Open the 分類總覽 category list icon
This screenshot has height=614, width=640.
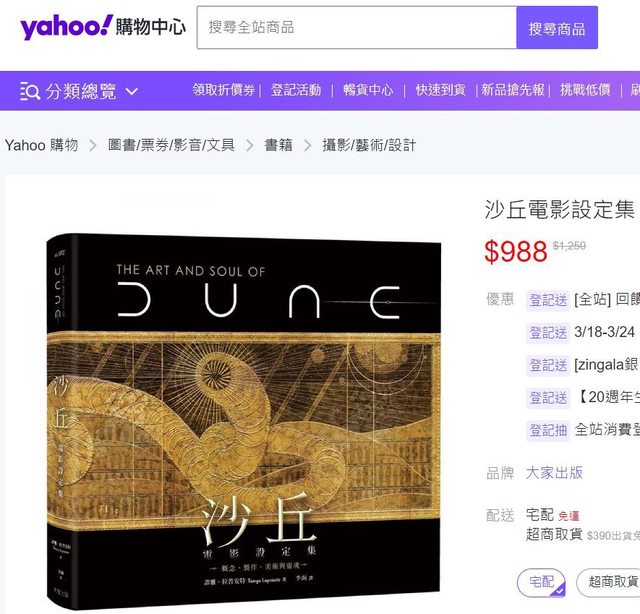pyautogui.click(x=30, y=91)
